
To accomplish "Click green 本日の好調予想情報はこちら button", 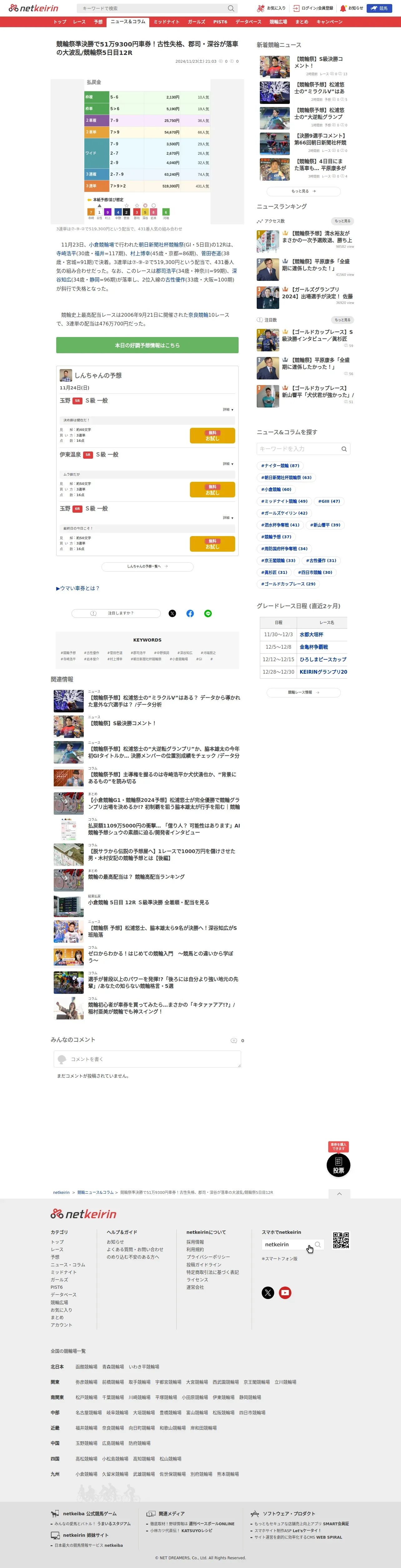I will point(147,345).
